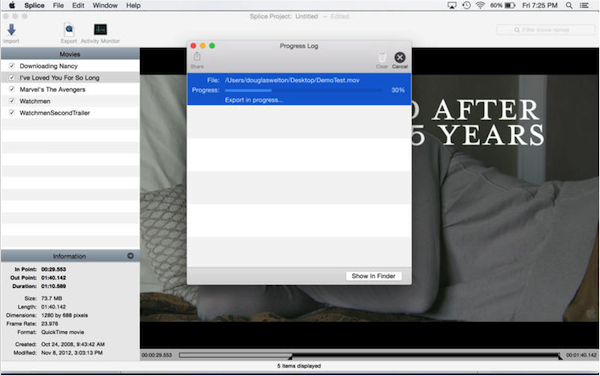Click the Created date Oct 24, 2008
Viewport: 600px width, 376px height.
tap(73, 344)
